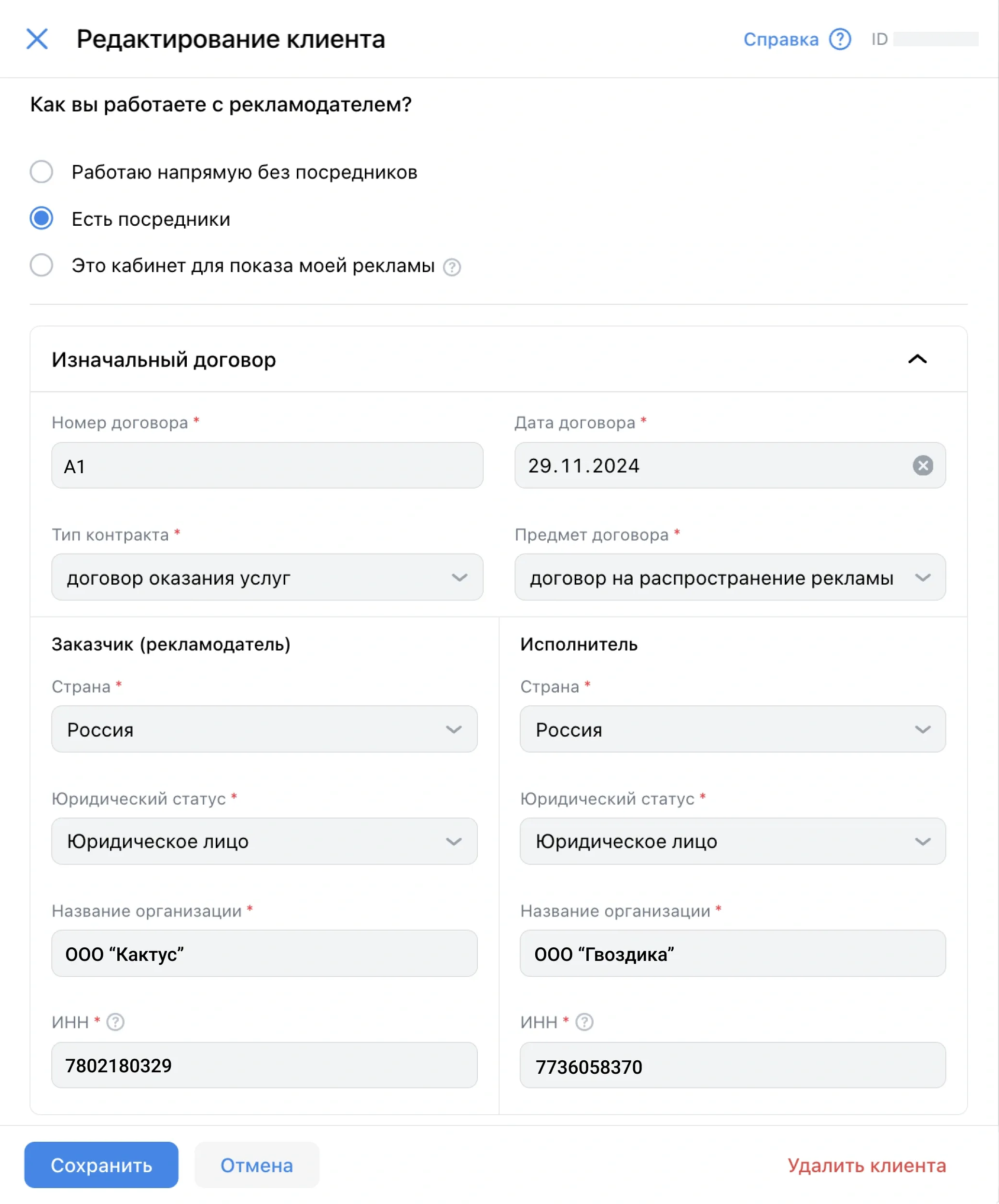The image size is (999, 1204).
Task: Click the Номер договора input field
Action: point(267,465)
